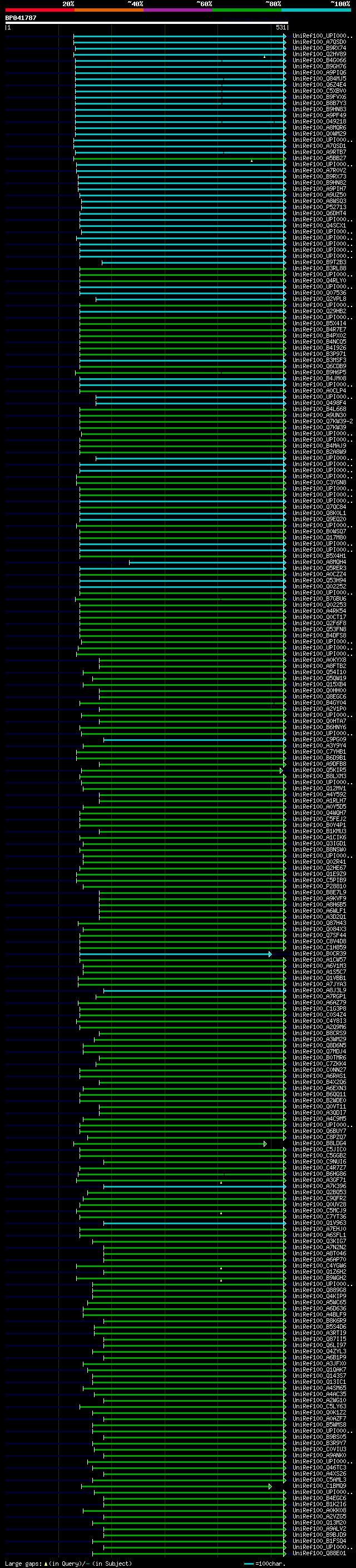The width and height of the screenshot is (356, 1568).
Task: Click the short alignment bar for Q5KIR5
Action: (181, 770)
